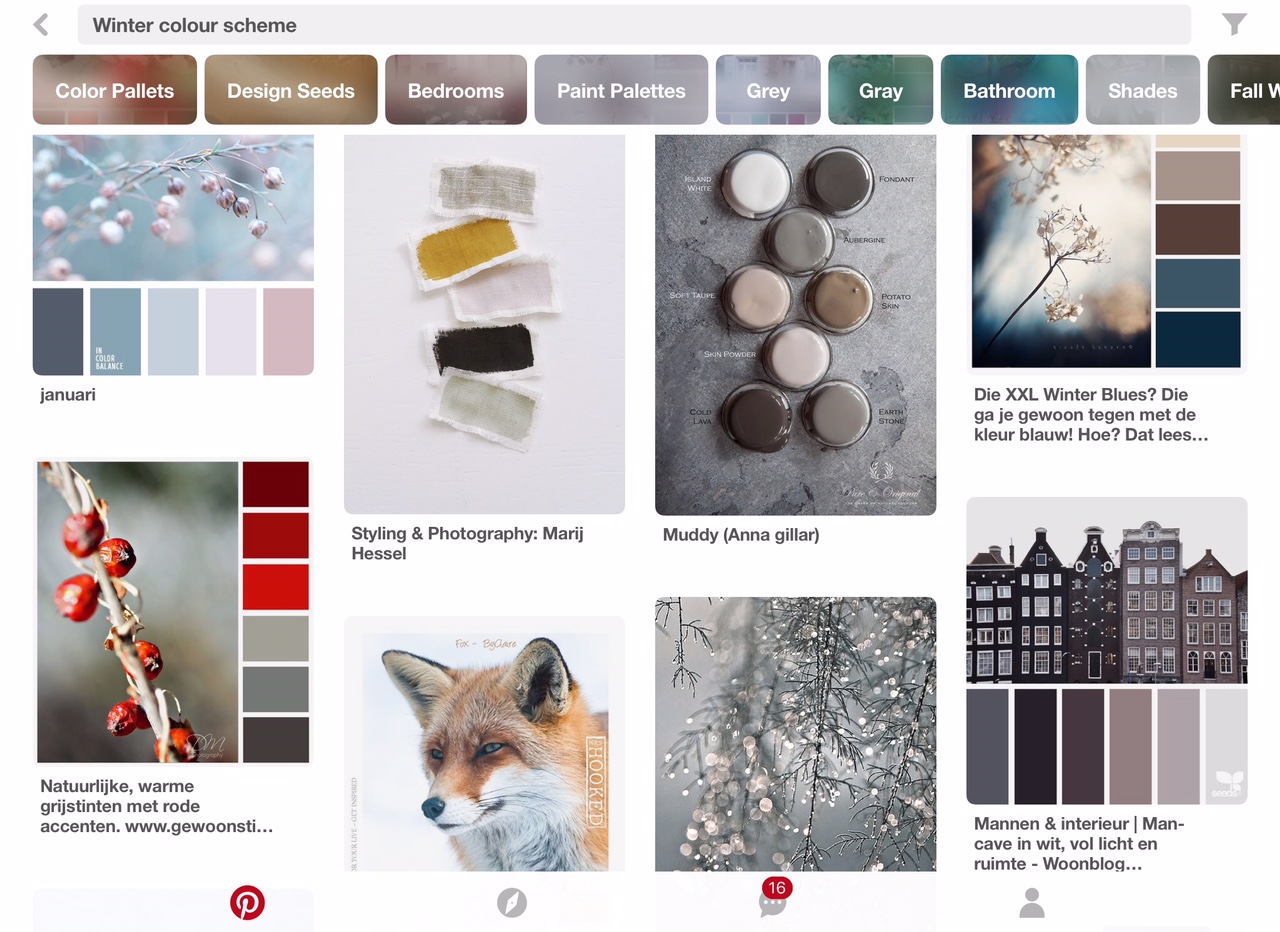Open the Muddy paint pots pin
Viewport: 1280px width, 932px height.
[796, 325]
